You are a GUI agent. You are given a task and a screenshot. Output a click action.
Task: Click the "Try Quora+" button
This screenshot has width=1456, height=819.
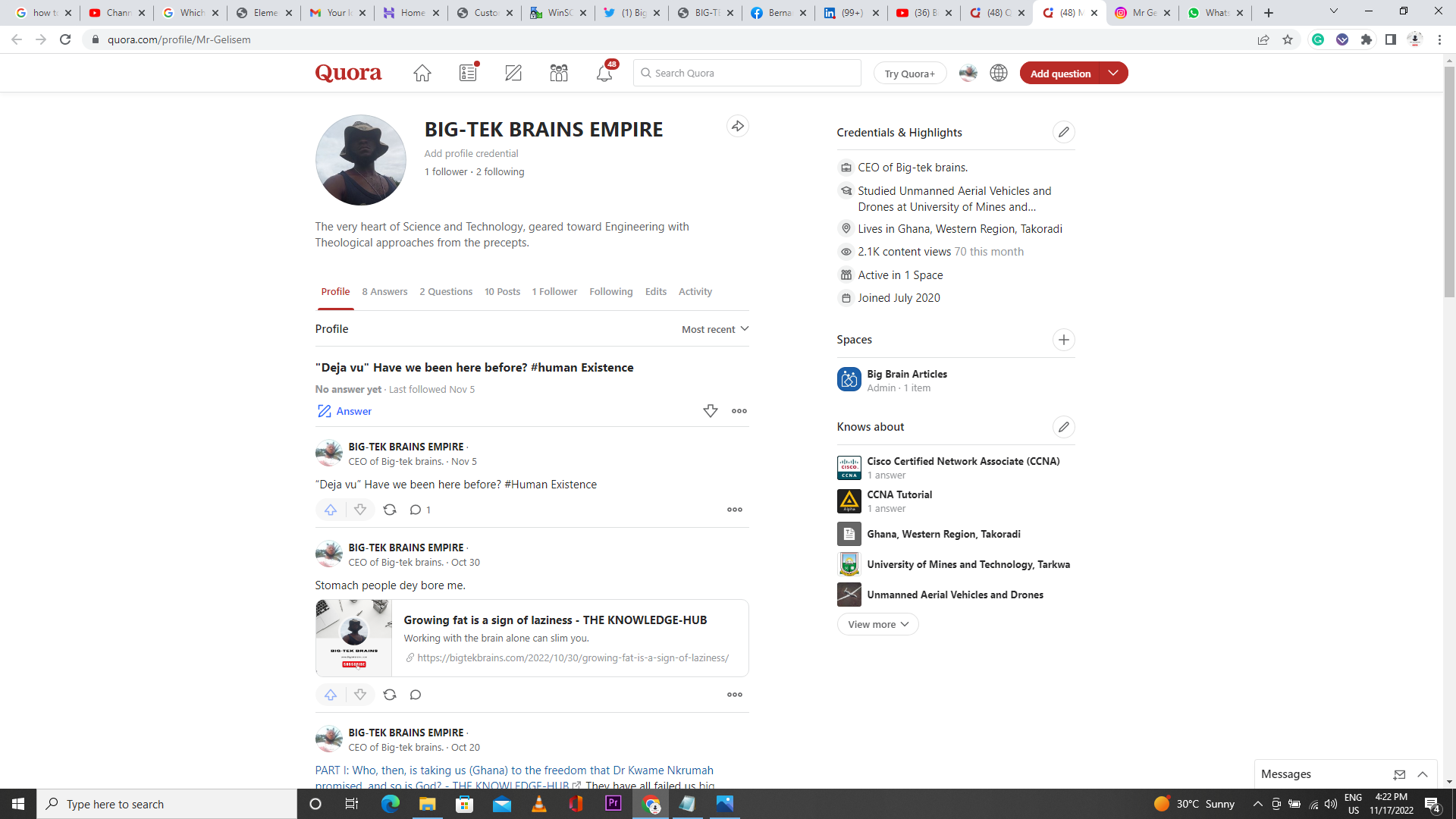pos(909,73)
